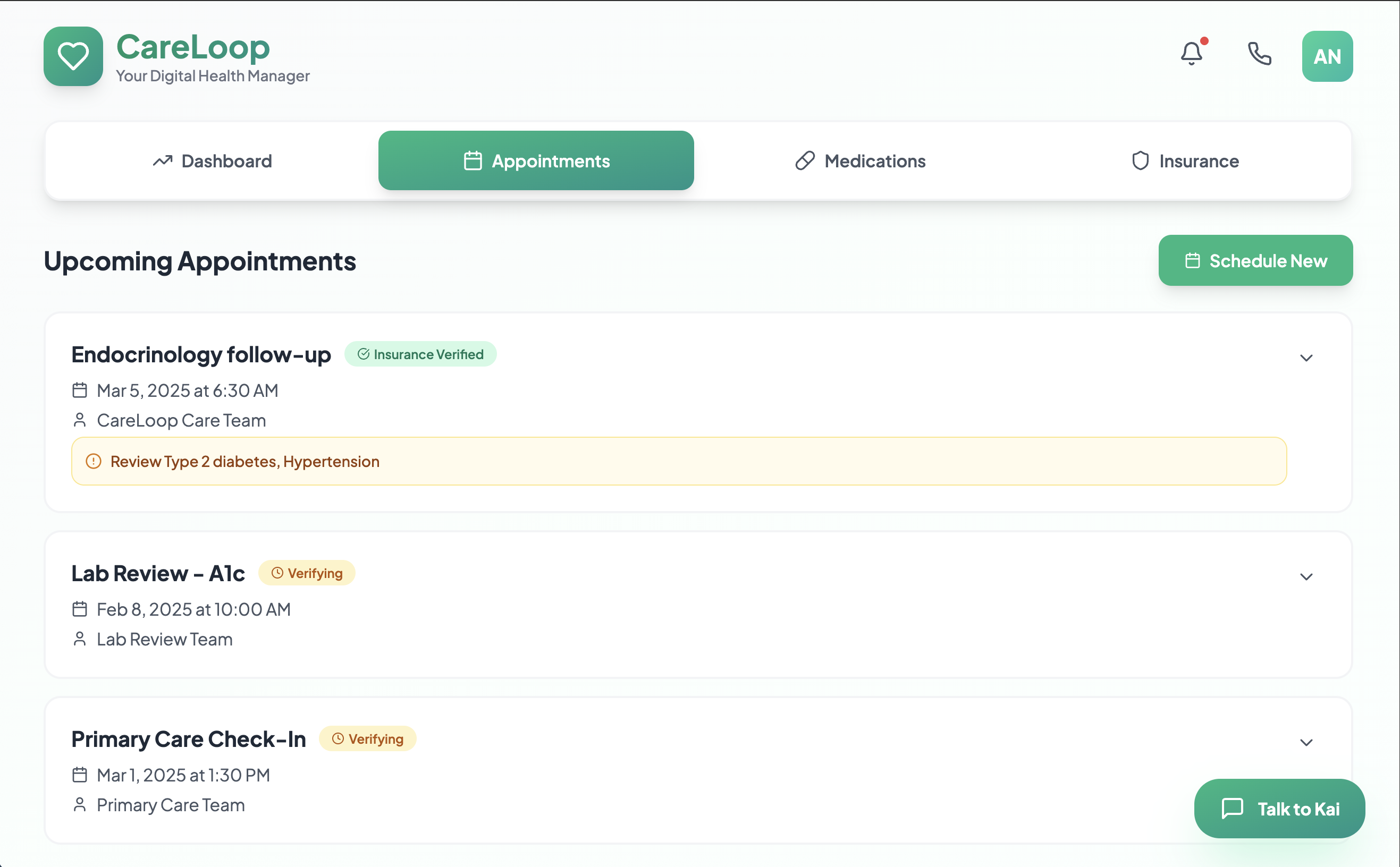
Task: Expand the Primary Care Check-In card
Action: (1306, 743)
